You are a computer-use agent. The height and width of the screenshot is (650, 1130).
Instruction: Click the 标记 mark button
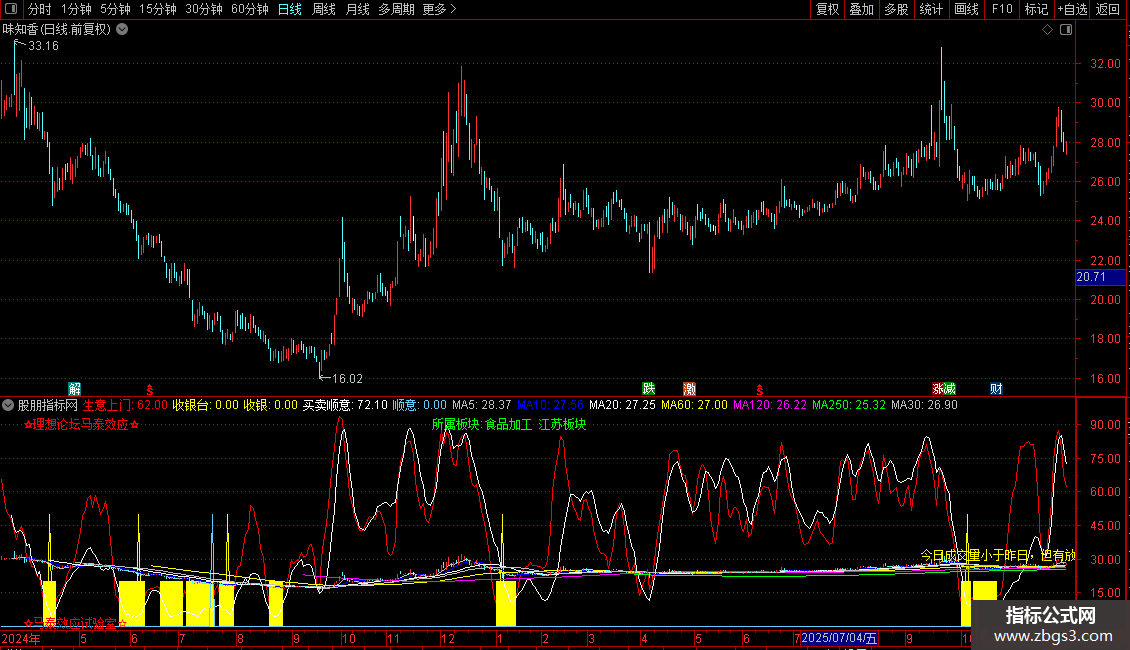1036,9
